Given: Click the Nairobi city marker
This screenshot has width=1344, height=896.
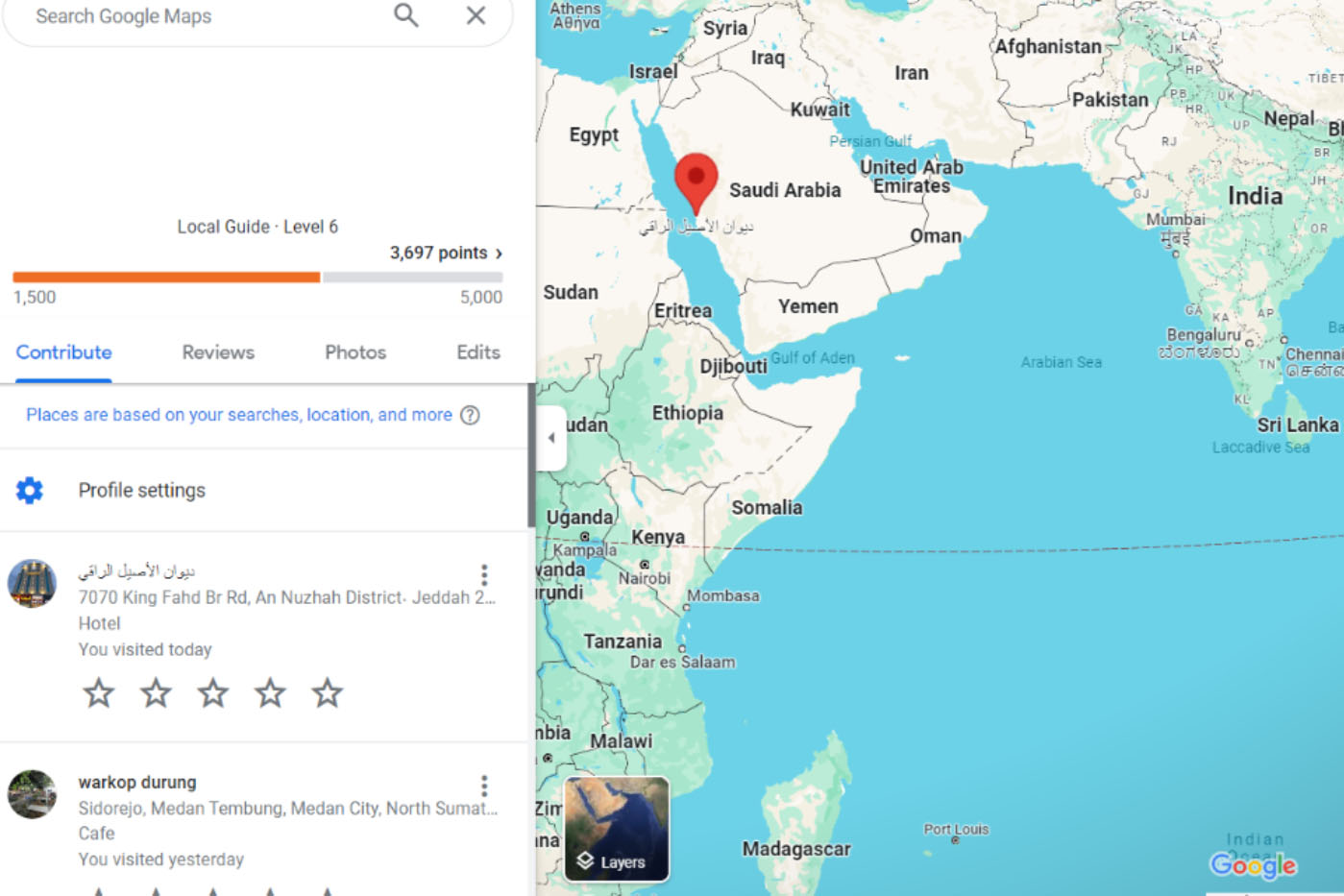Looking at the screenshot, I should pos(645,565).
